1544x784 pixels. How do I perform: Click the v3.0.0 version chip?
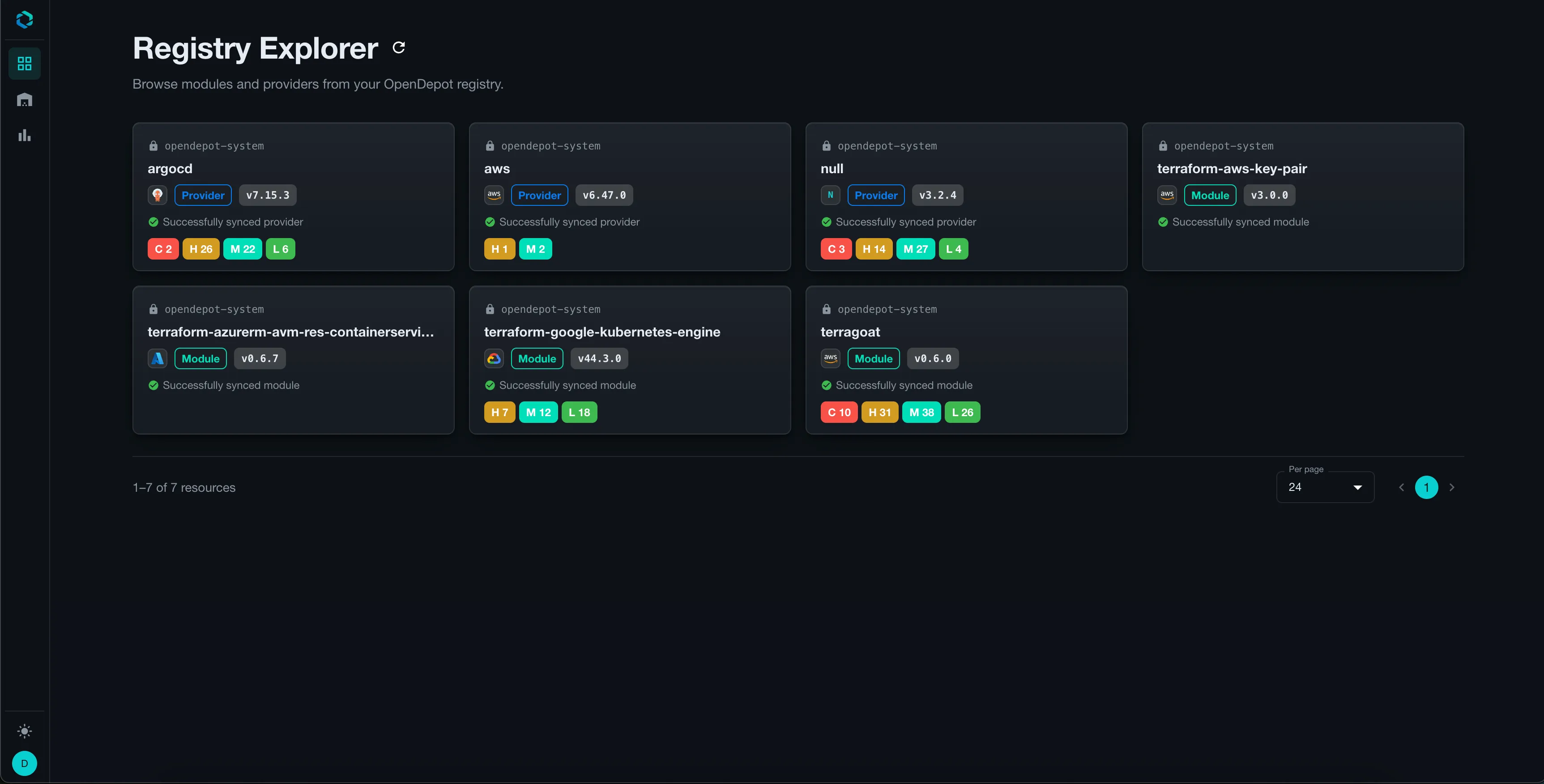click(1270, 196)
